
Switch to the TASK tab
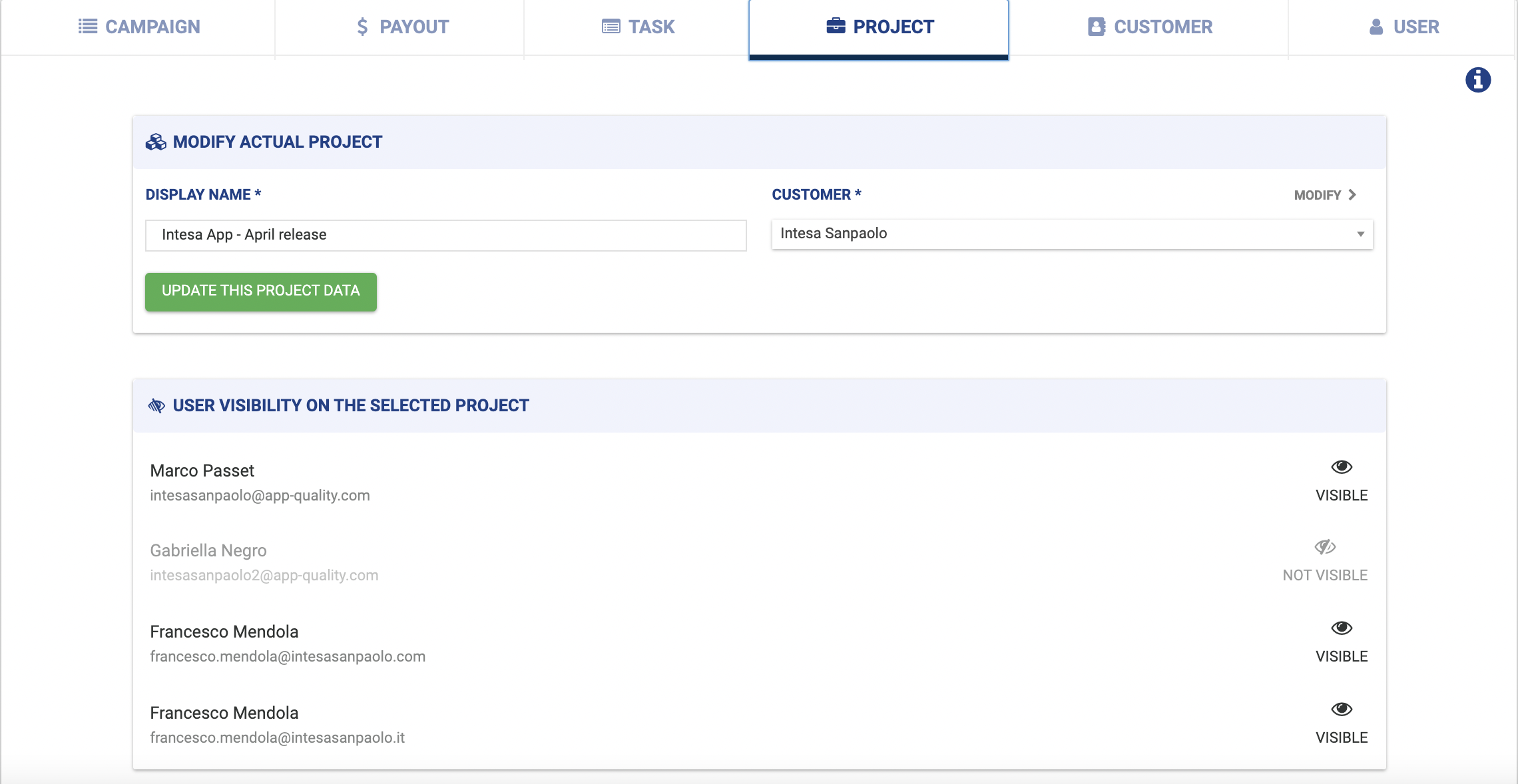(638, 27)
